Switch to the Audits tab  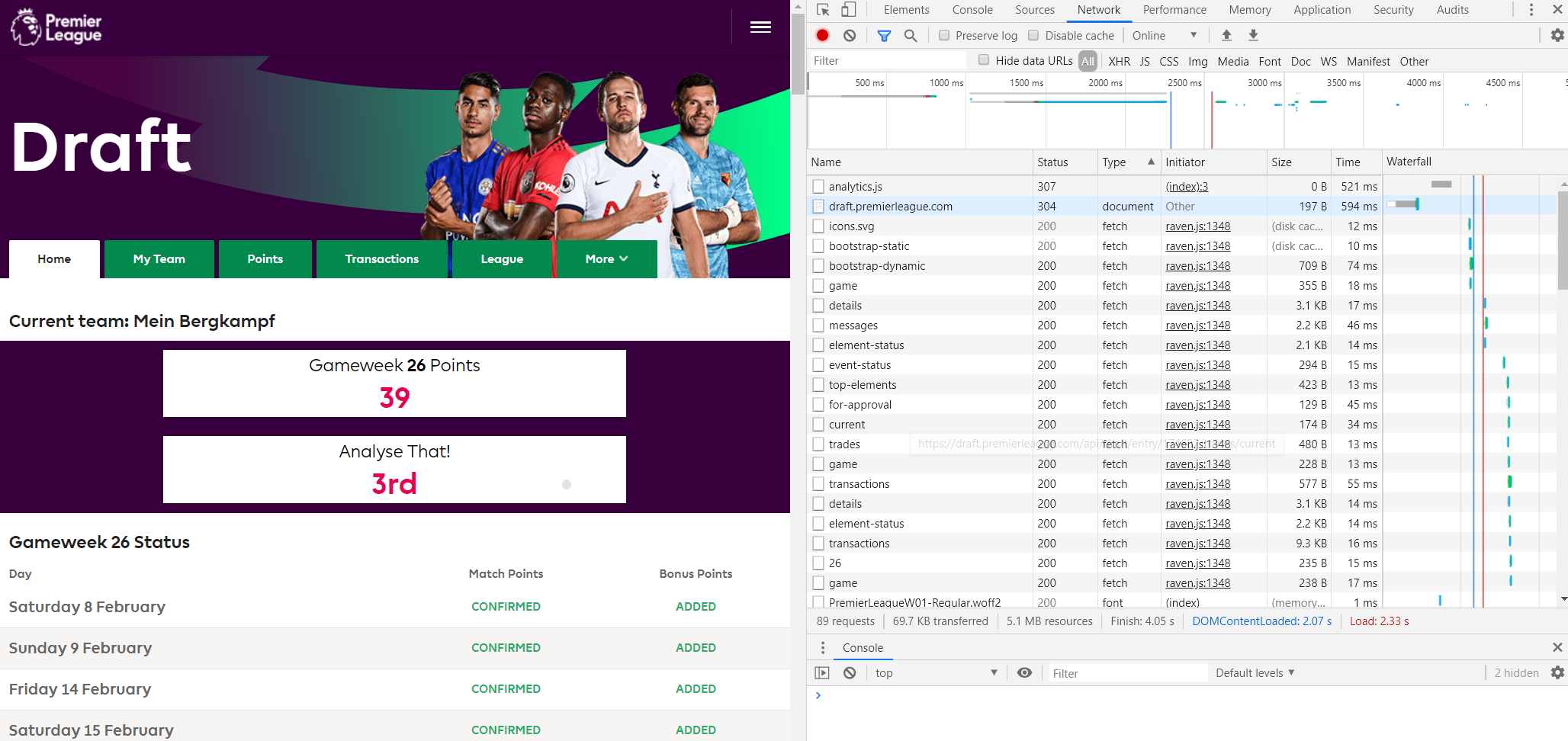coord(1452,10)
